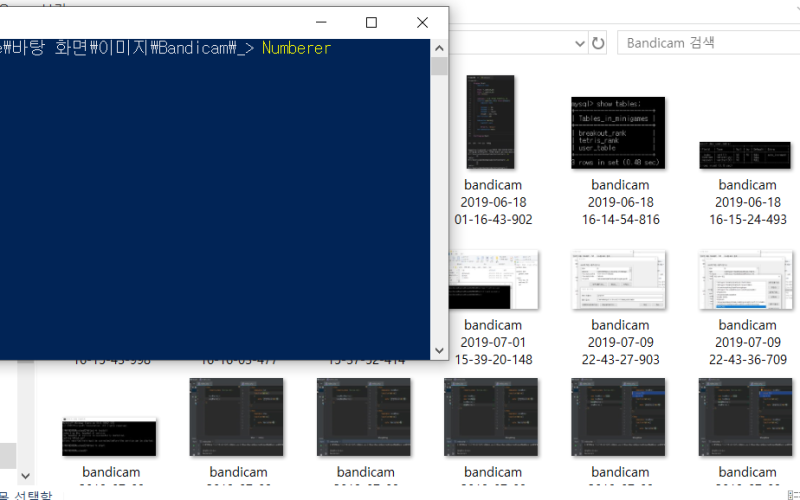Open the address bar history dropdown
Viewport: 800px width, 500px height.
[x=580, y=44]
